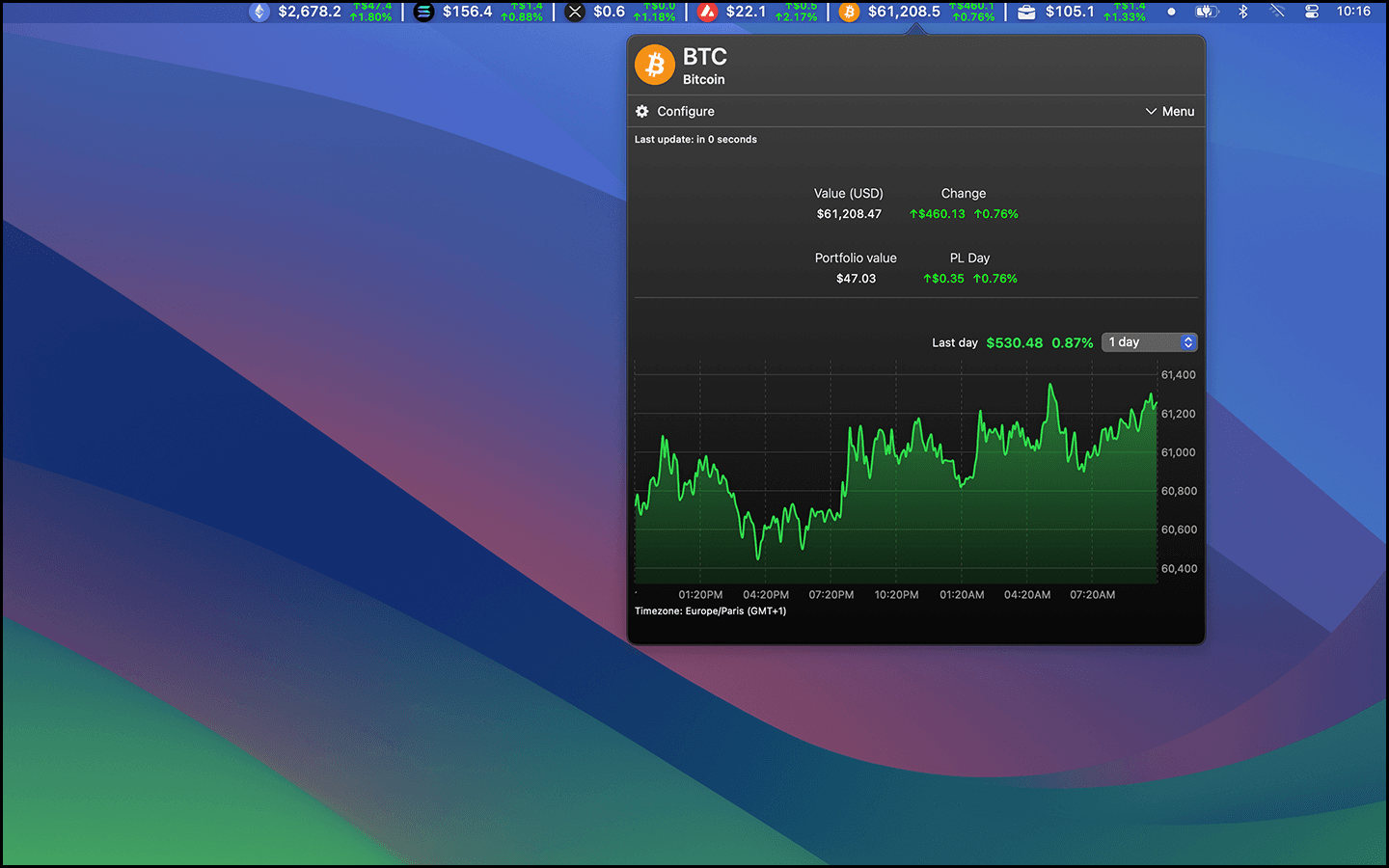Click the ↑1.33% portfolio change in menu bar
This screenshot has width=1389, height=868.
(x=1125, y=17)
